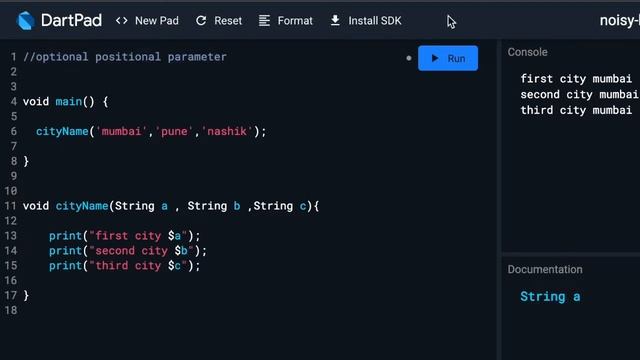This screenshot has height=360, width=640.
Task: Click the Format lines icon
Action: click(264, 20)
